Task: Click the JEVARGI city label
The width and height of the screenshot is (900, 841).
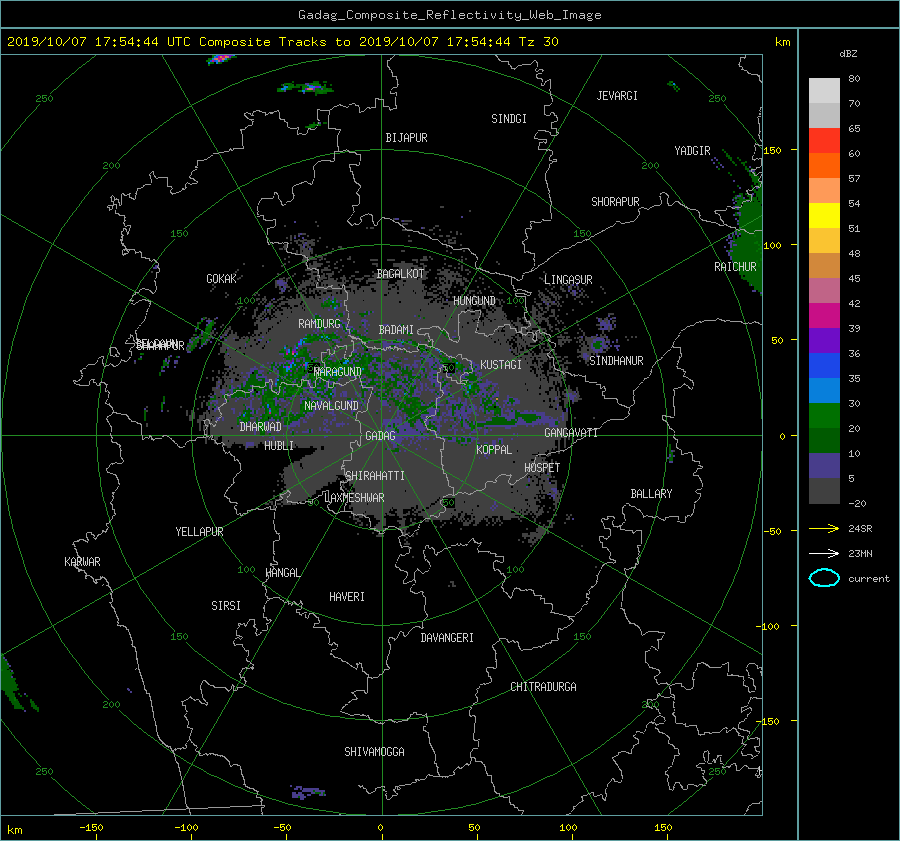Action: point(617,96)
